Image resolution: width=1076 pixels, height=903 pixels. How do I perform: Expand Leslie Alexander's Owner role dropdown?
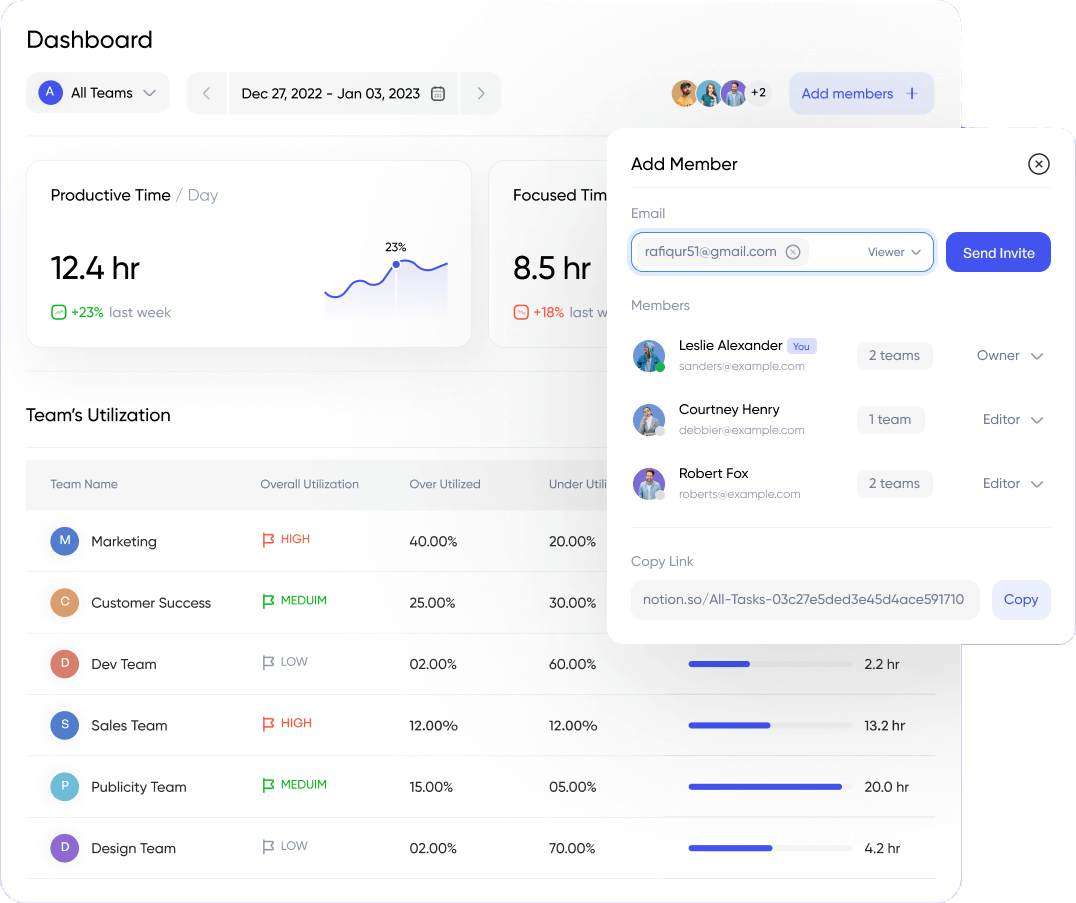tap(1010, 356)
